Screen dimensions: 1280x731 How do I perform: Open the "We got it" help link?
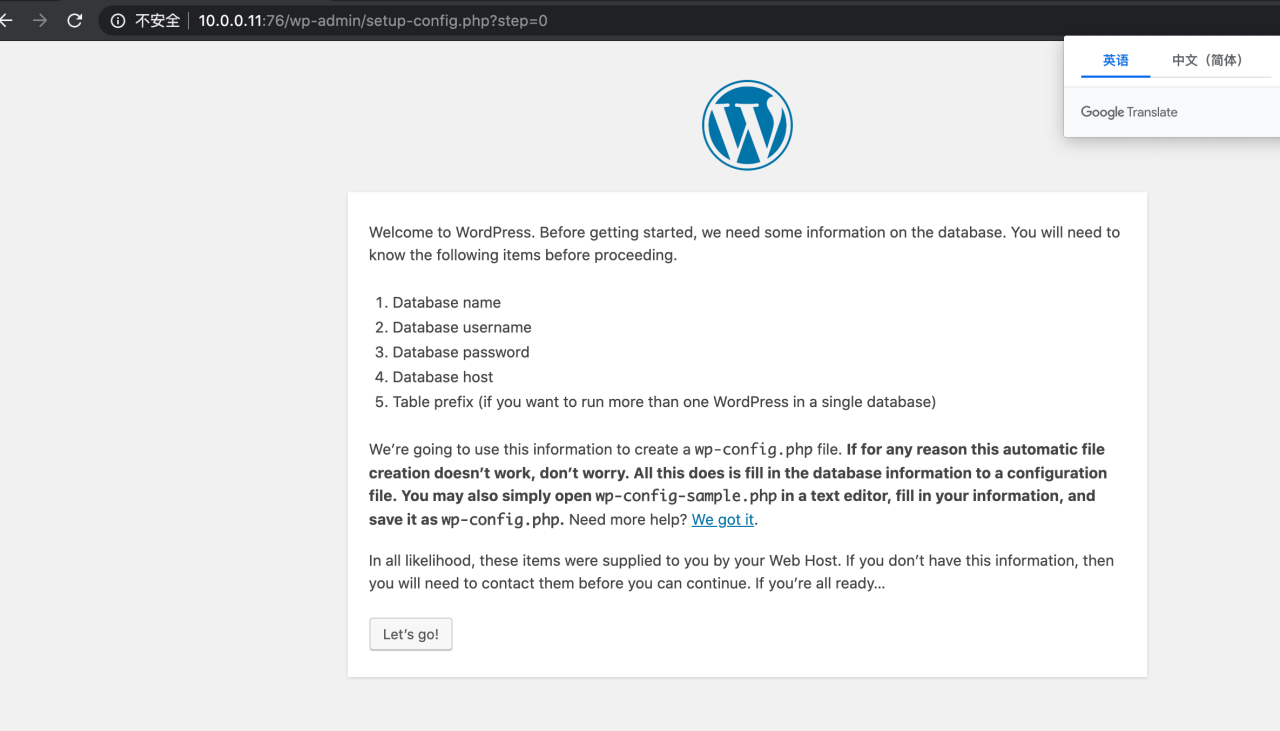pyautogui.click(x=723, y=519)
